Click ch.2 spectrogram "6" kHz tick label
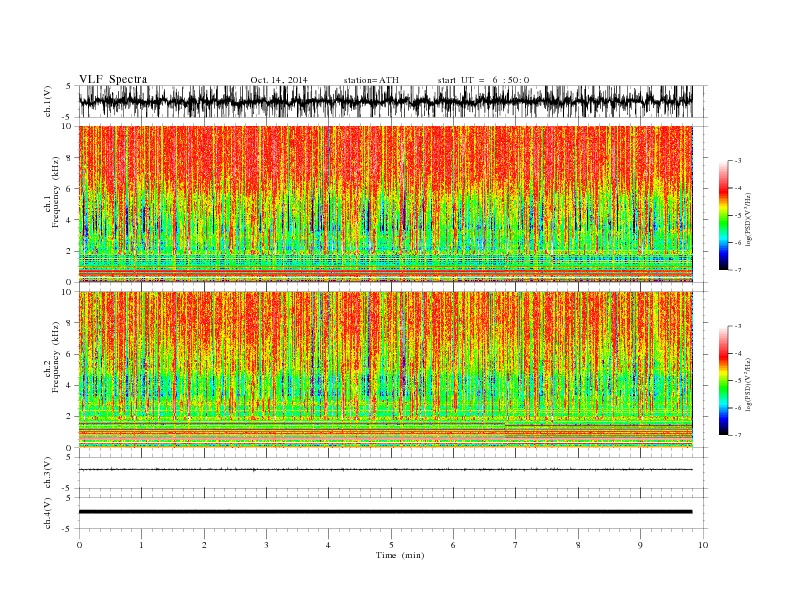This screenshot has height=612, width=792. click(70, 354)
